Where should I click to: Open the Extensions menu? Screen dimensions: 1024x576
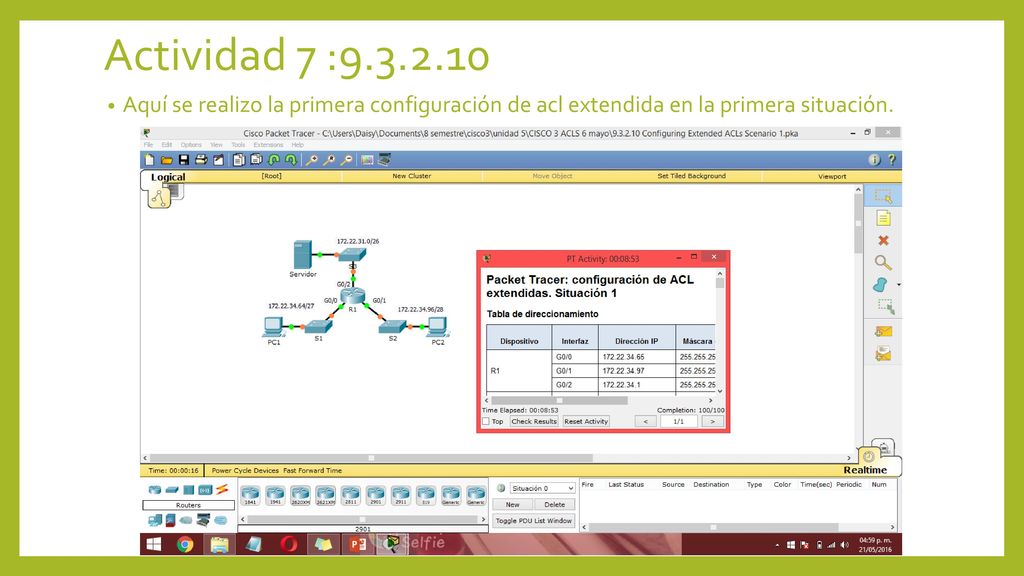click(x=268, y=145)
